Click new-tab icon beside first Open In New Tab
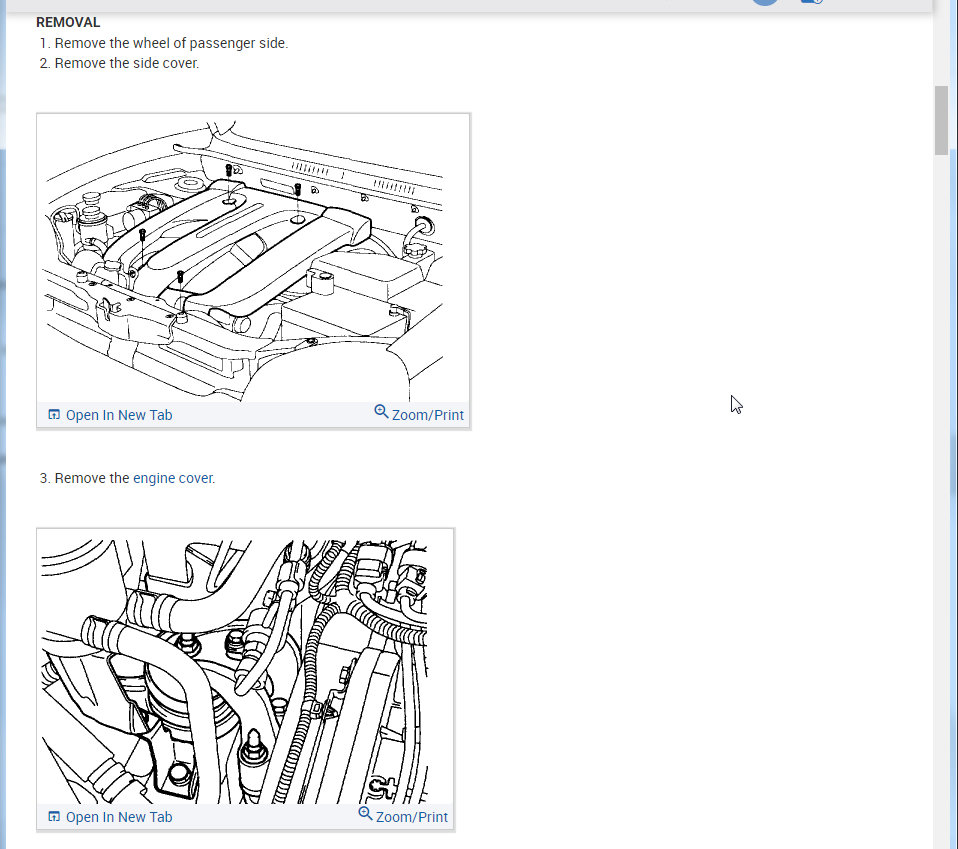958x849 pixels. pyautogui.click(x=54, y=415)
